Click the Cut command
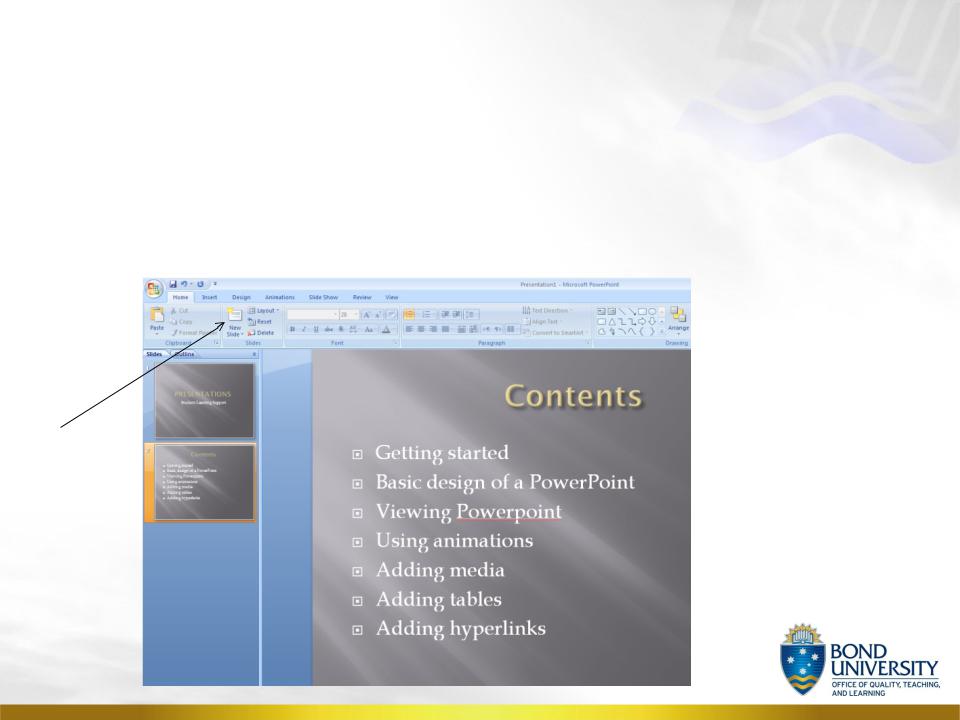Image resolution: width=960 pixels, height=720 pixels. click(x=180, y=311)
